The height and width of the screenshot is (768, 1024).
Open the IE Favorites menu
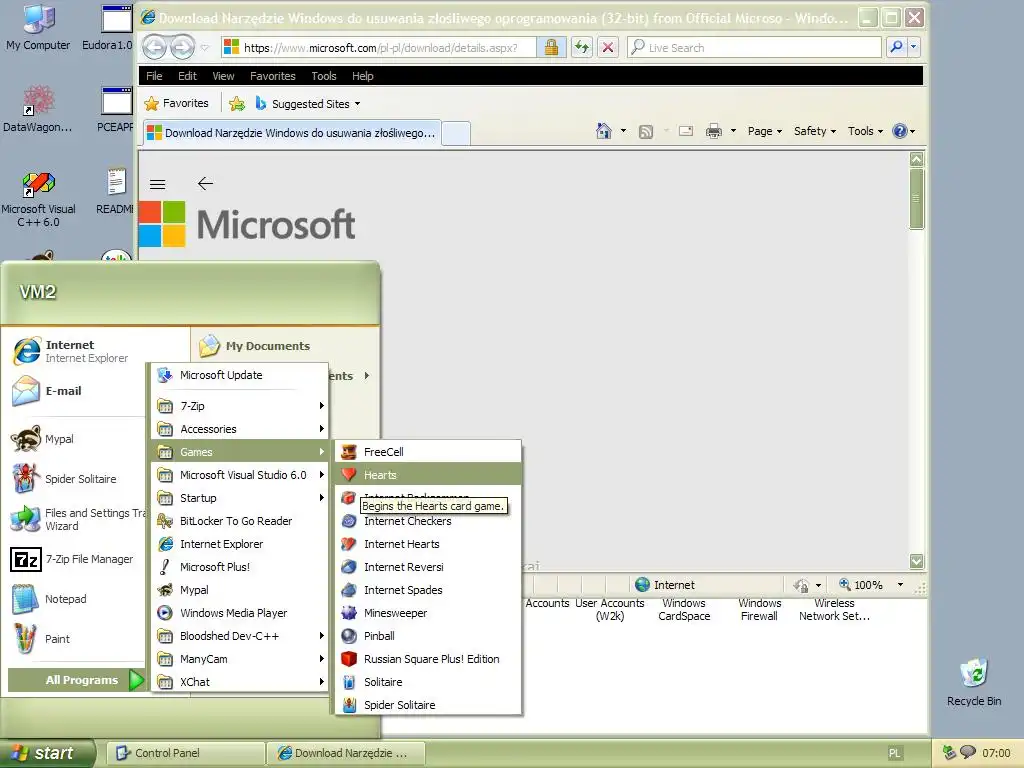(x=273, y=76)
